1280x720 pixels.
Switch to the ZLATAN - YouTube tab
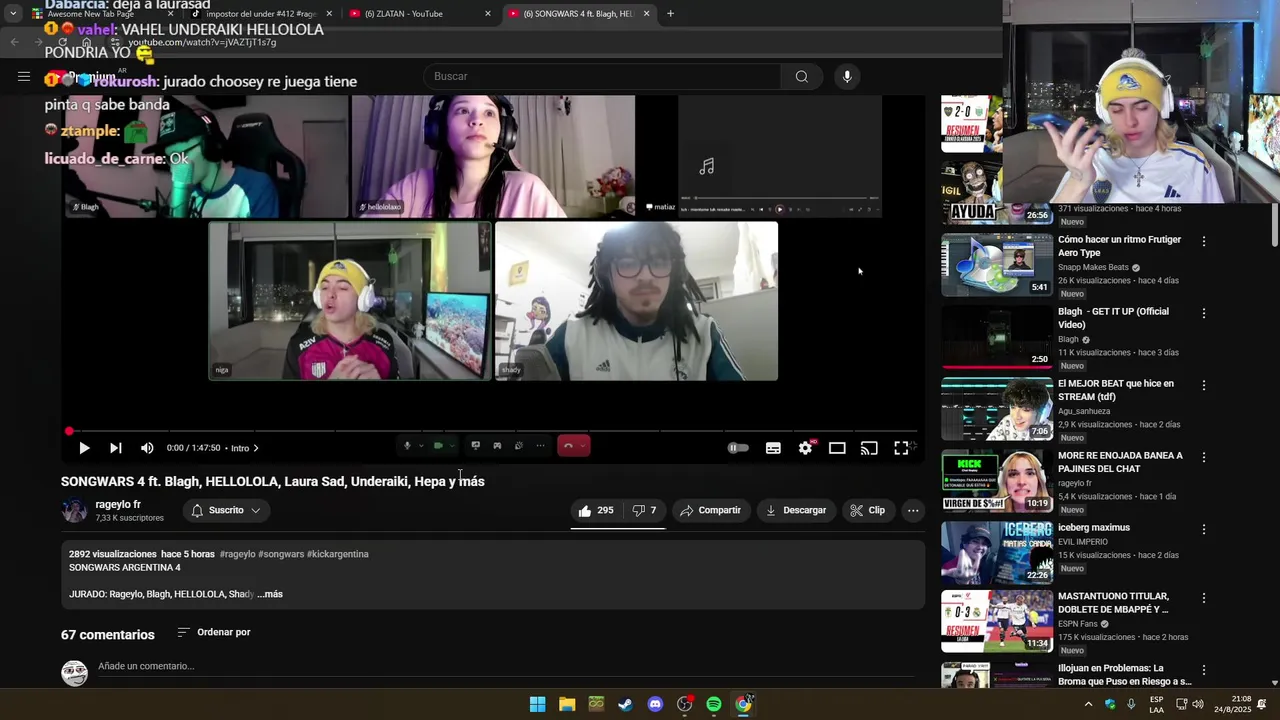click(420, 14)
